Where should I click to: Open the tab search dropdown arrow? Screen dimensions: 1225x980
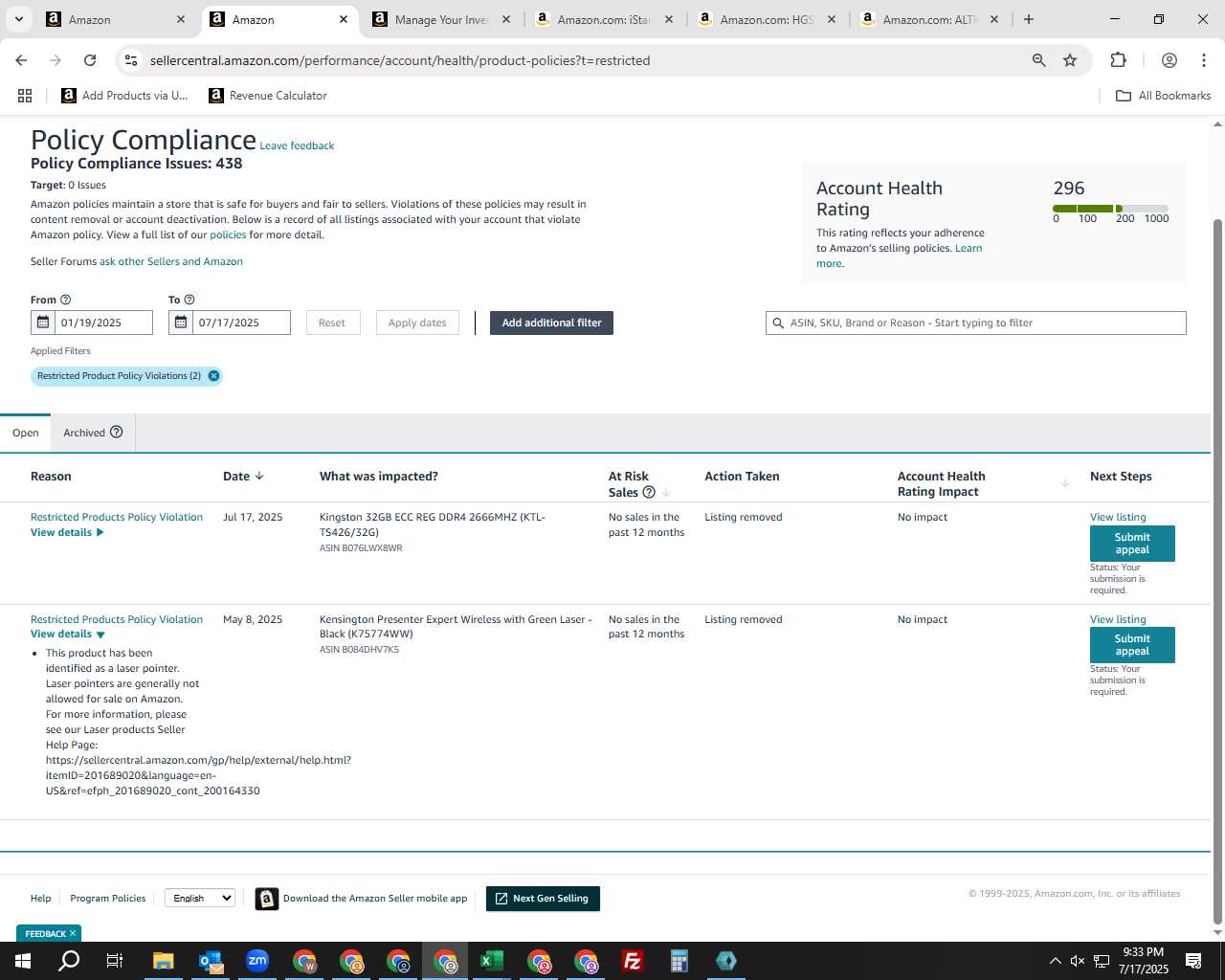18,19
